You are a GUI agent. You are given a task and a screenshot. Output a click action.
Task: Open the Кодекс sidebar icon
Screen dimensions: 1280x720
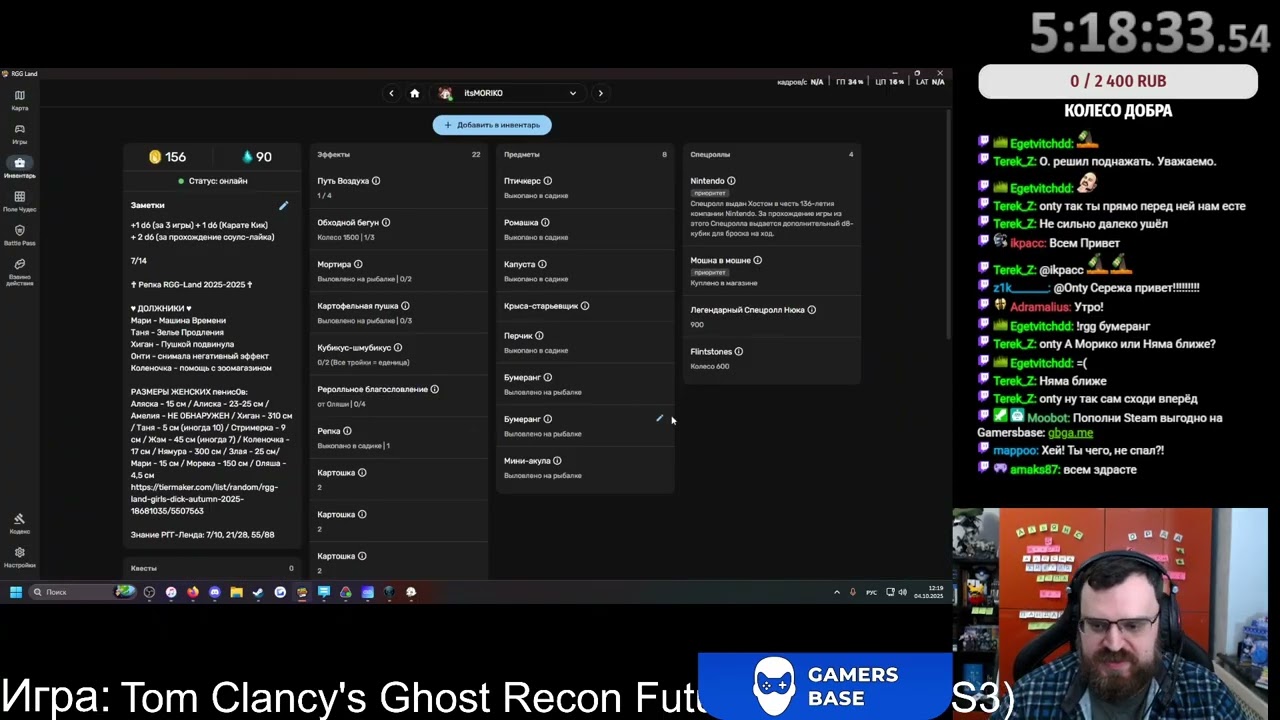19,523
